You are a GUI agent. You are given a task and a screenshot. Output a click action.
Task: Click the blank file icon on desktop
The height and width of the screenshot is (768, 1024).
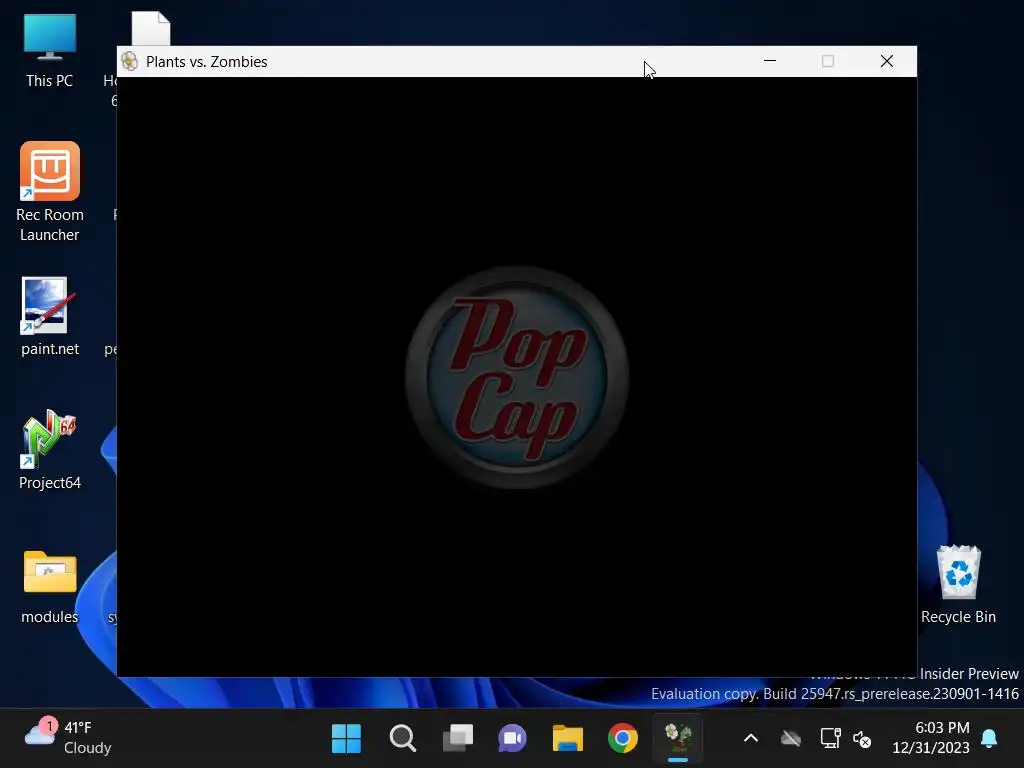(151, 29)
